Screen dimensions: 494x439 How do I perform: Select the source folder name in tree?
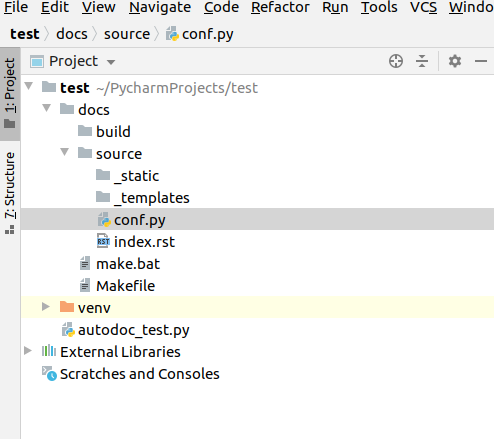pos(119,154)
